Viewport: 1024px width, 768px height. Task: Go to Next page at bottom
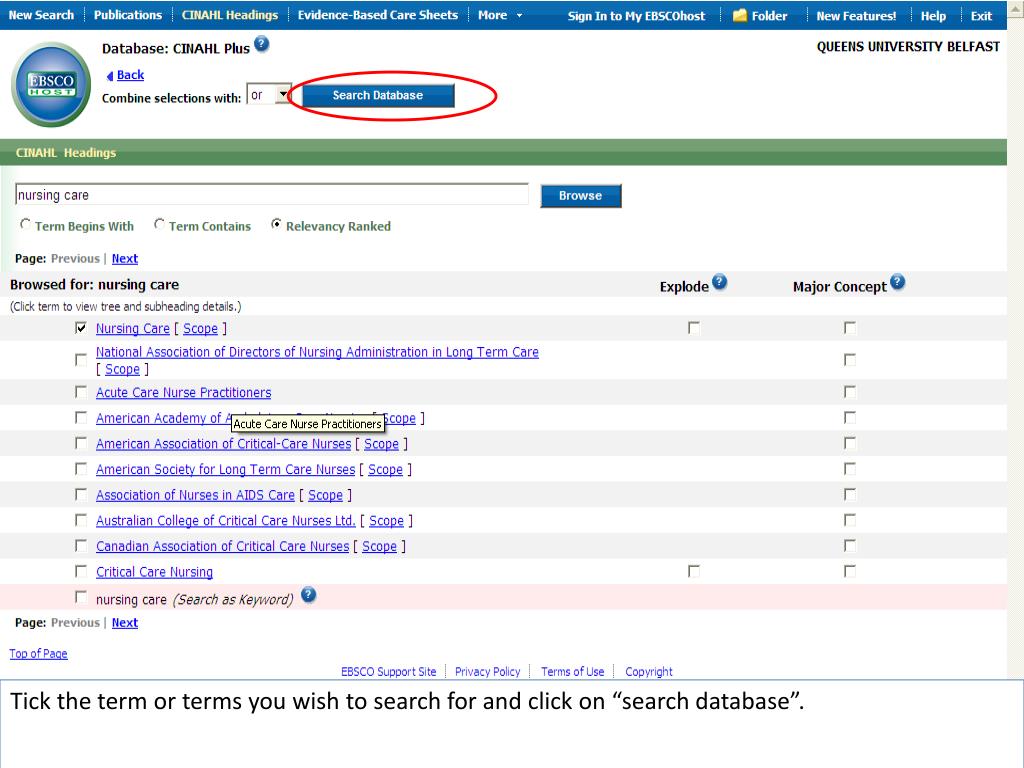[x=125, y=623]
